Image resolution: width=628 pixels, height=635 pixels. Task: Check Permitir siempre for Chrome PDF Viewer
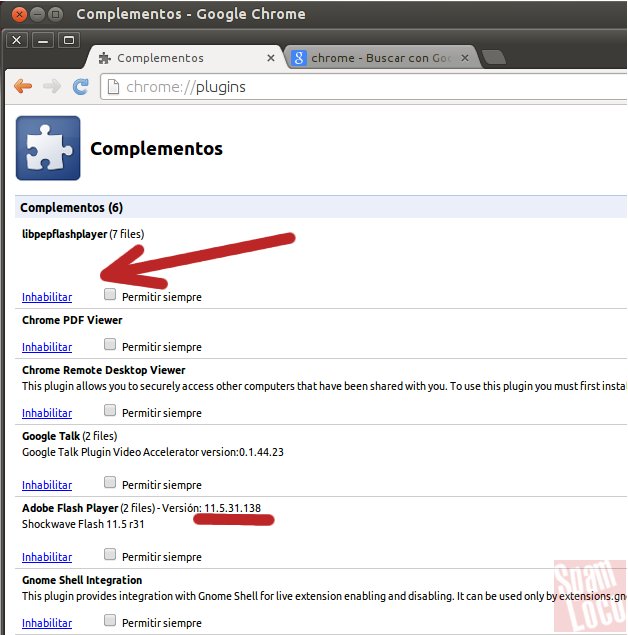point(110,344)
